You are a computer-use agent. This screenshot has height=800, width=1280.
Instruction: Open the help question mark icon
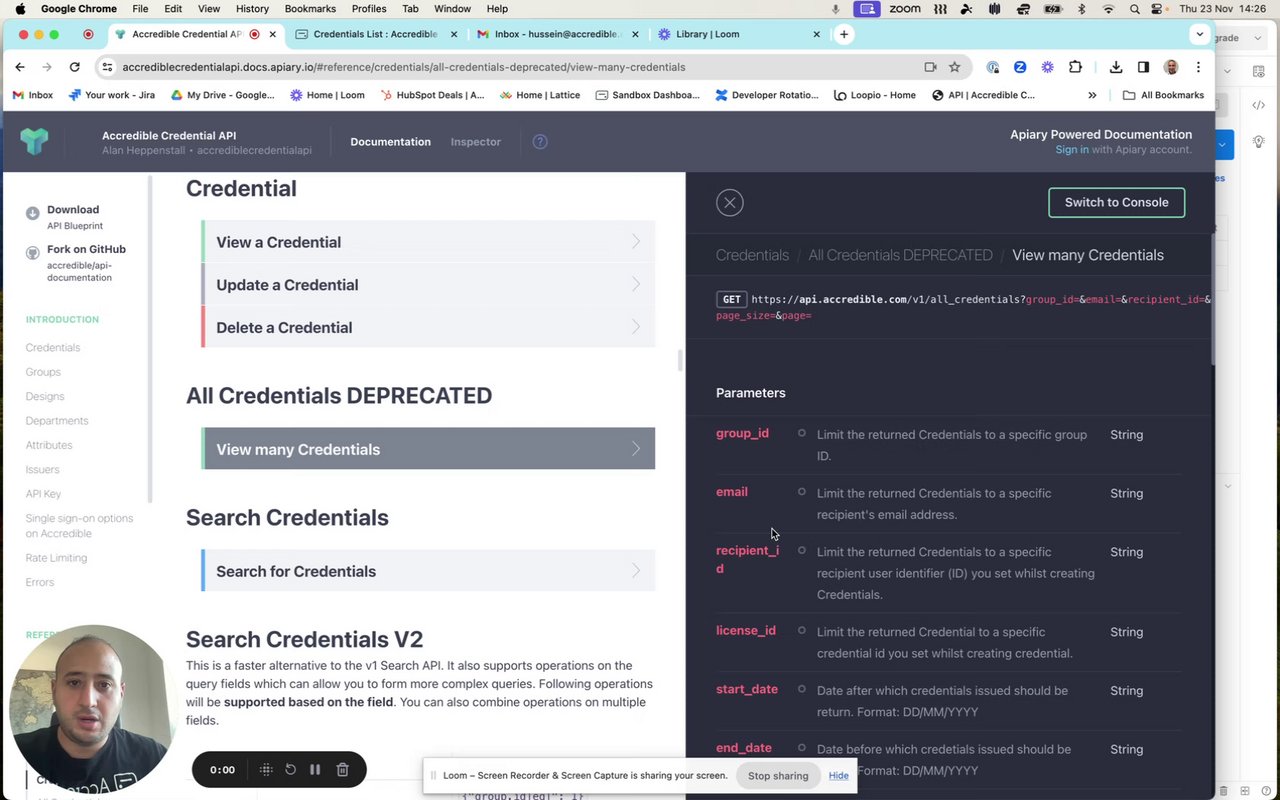(540, 142)
